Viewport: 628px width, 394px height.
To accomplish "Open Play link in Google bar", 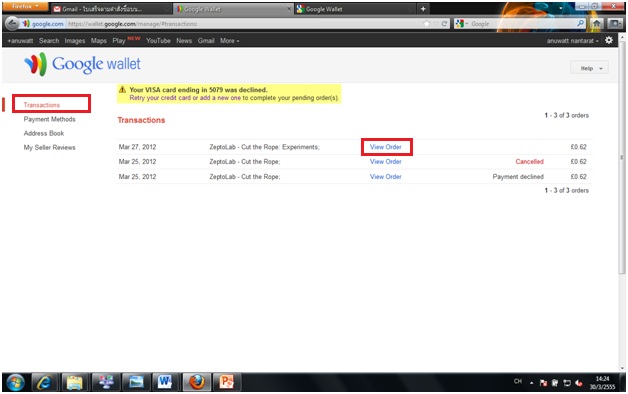I will click(x=119, y=40).
